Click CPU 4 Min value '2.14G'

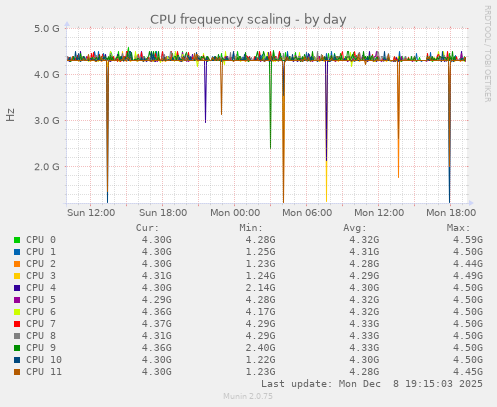pos(260,288)
